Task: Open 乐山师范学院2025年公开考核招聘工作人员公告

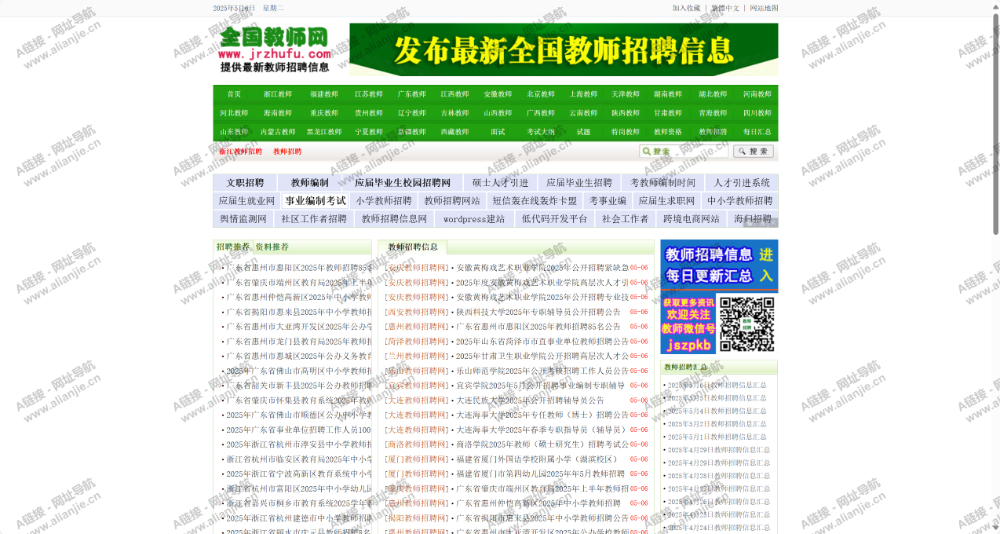Action: point(542,371)
